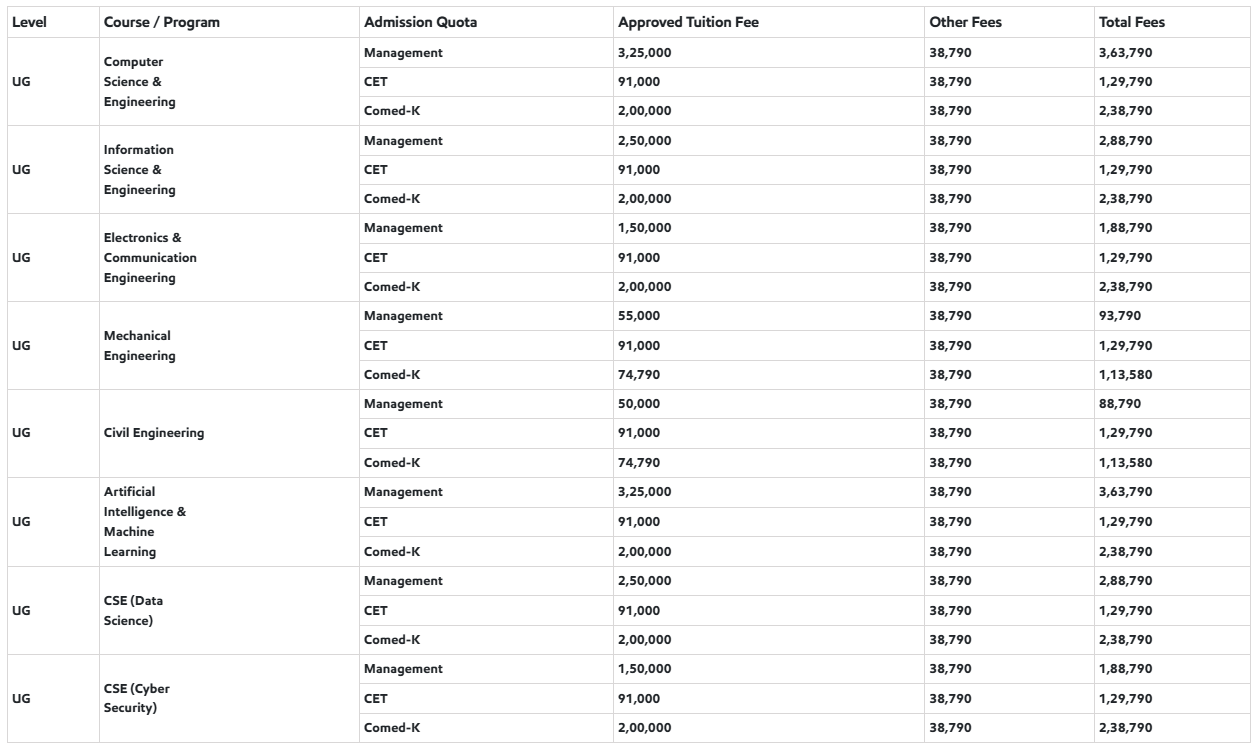Select the Artificial Intelligence & Machine Learning cell
The height and width of the screenshot is (746, 1260).
145,521
